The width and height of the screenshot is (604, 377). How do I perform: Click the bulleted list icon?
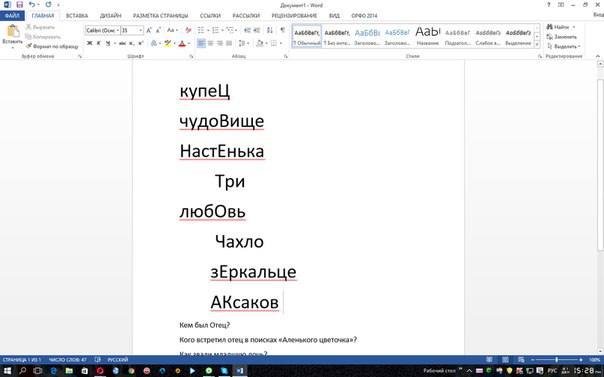tap(201, 30)
